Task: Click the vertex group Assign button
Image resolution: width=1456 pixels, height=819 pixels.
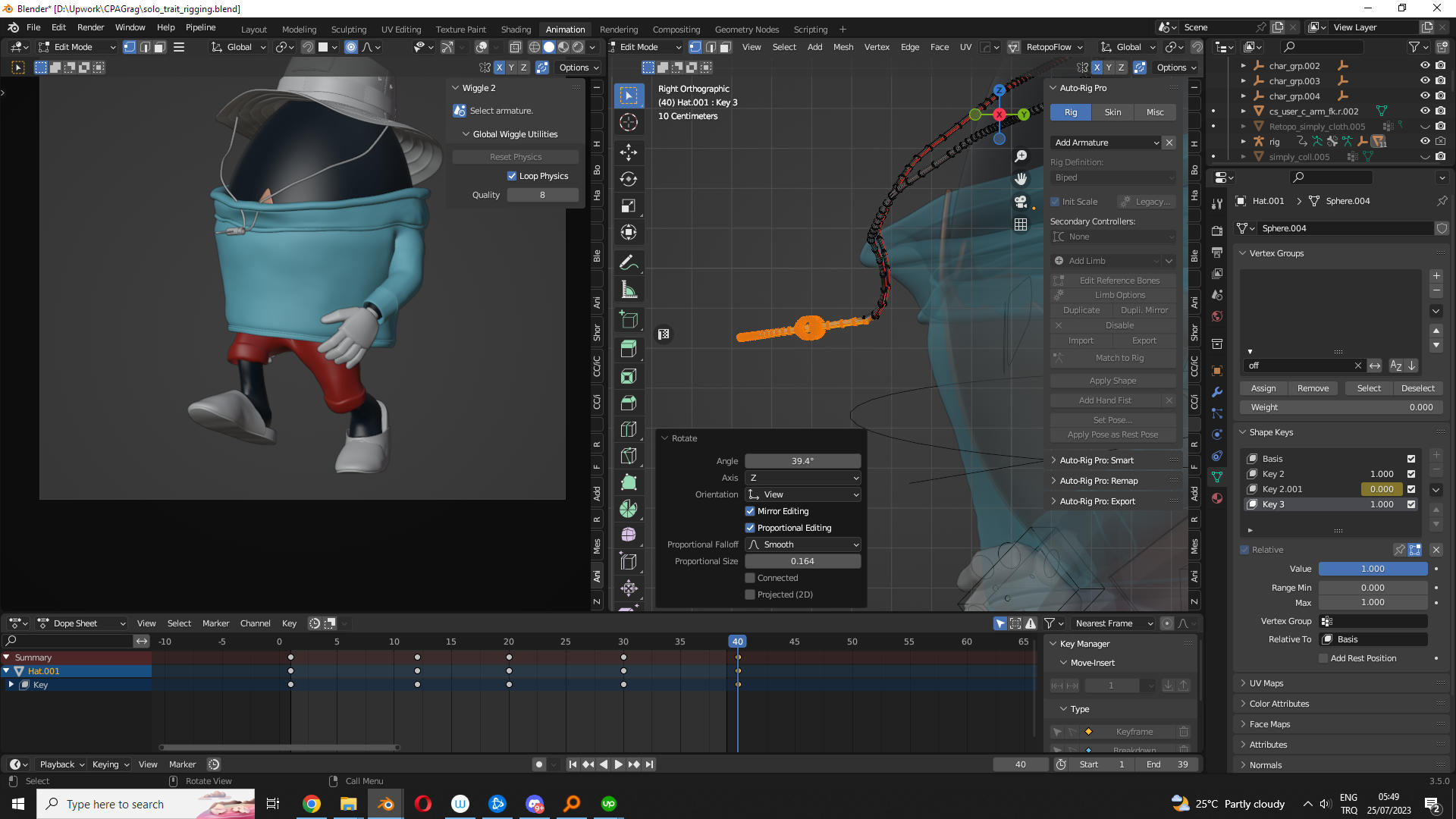Action: point(1263,388)
